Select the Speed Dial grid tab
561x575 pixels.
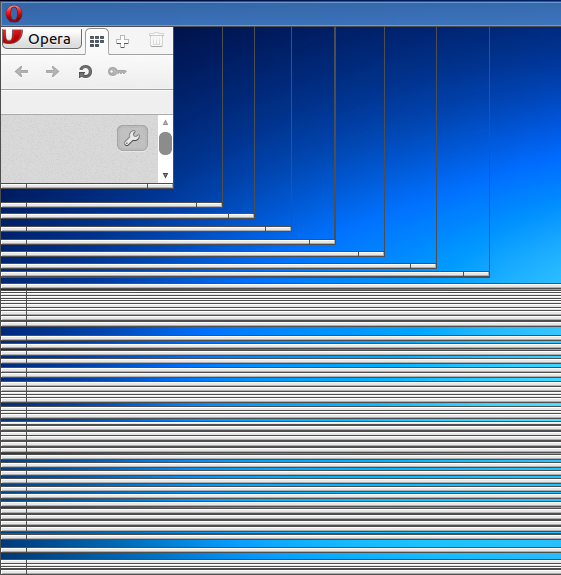(97, 41)
